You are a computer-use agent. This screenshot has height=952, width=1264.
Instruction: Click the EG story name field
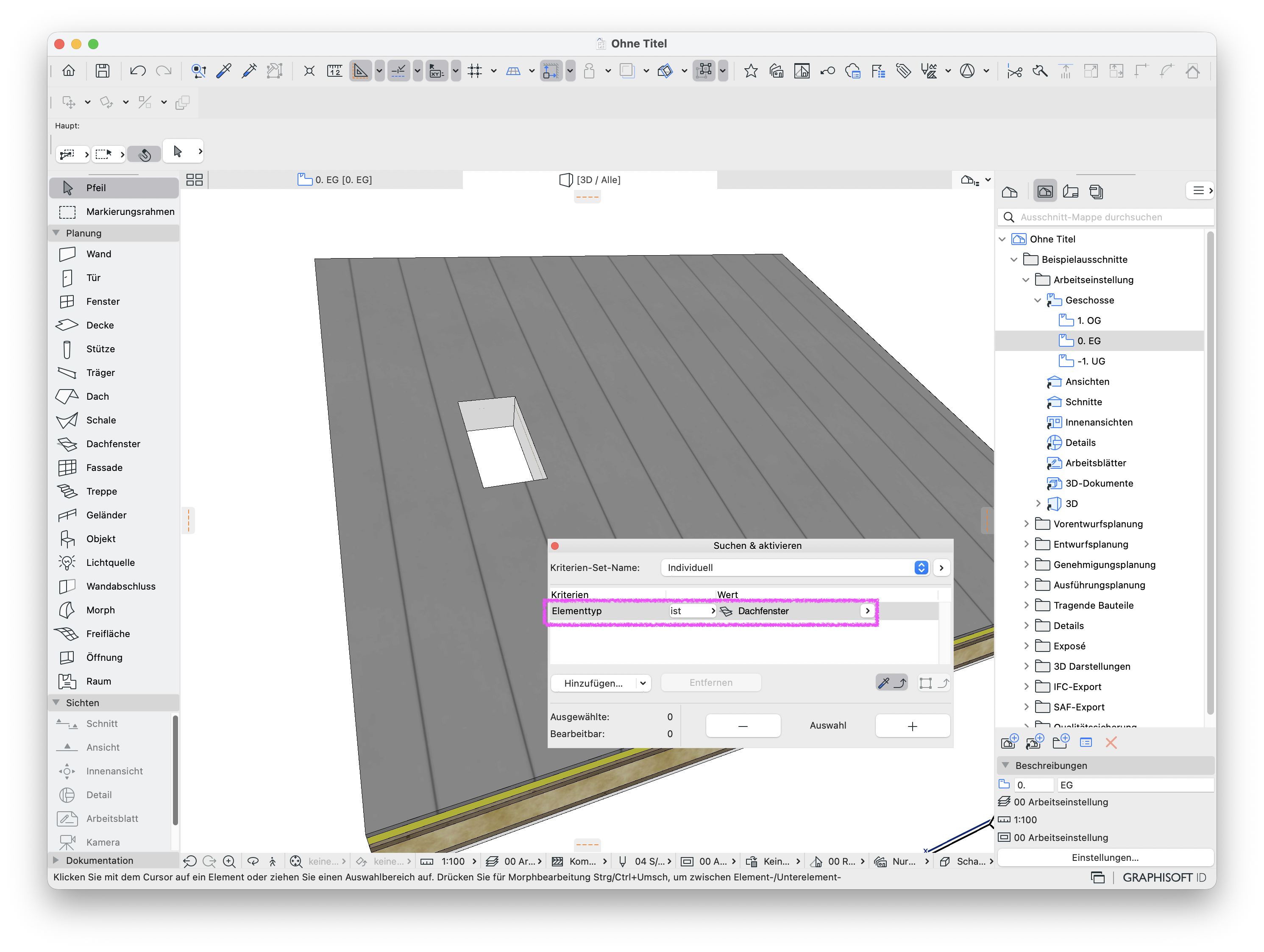coord(1135,785)
